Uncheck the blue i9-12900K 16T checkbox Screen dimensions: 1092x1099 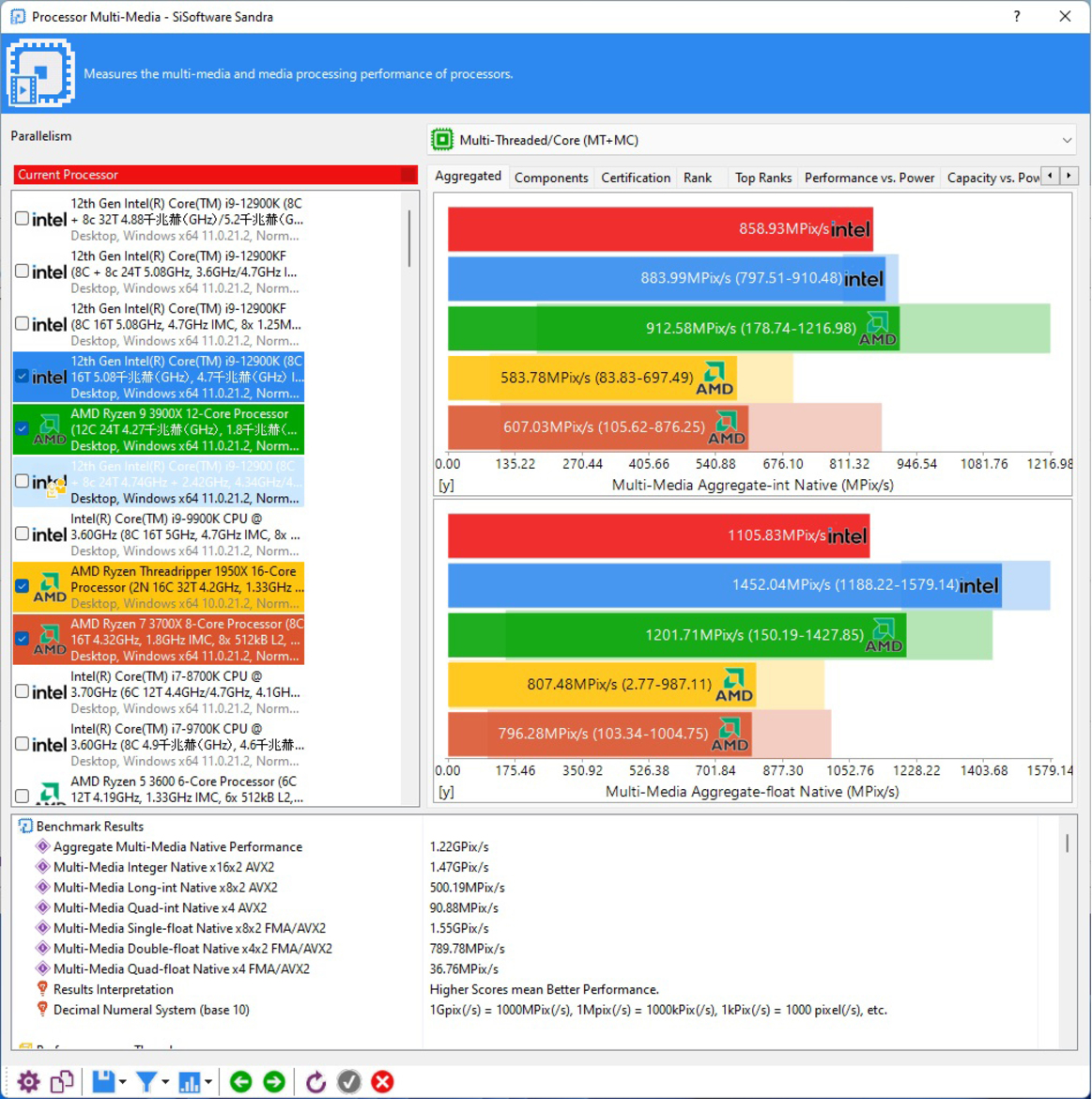22,376
